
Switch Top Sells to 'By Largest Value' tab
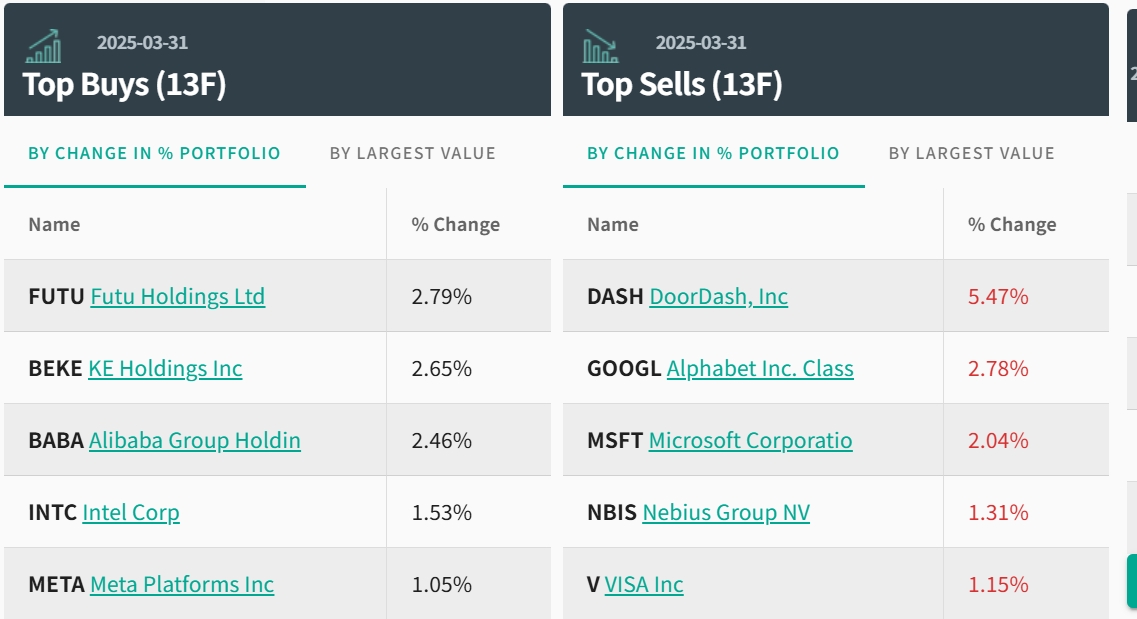971,154
